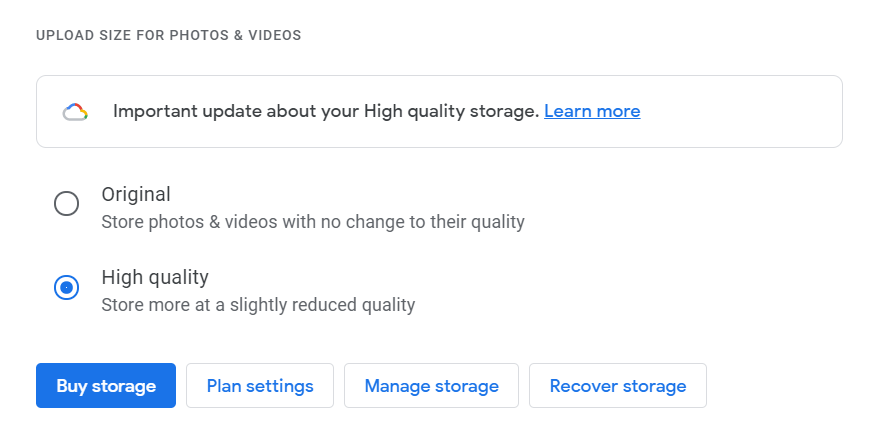Image resolution: width=871 pixels, height=425 pixels.
Task: Select the High quality radio button
Action: pos(66,287)
